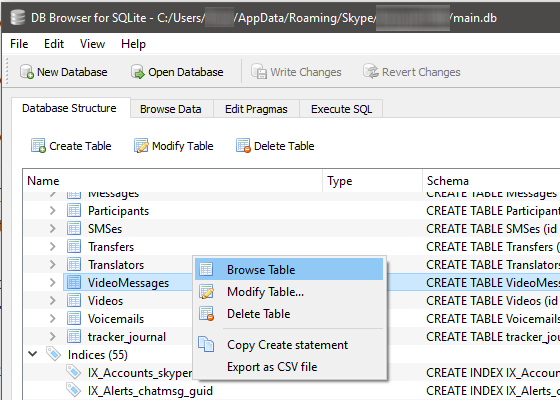Click the IX_Alerts_chatmsg_guid index tag icon
560x400 pixels.
point(74,390)
